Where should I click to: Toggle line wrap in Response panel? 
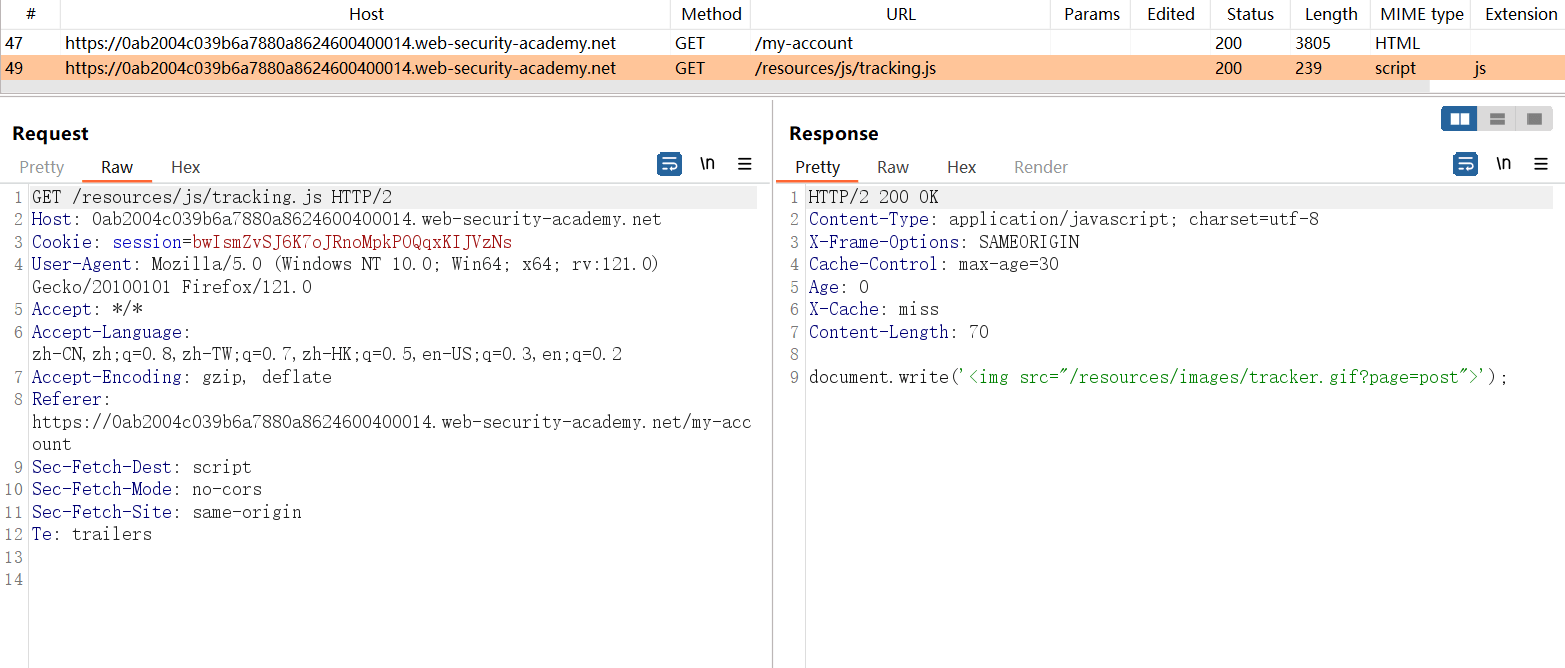[1465, 164]
